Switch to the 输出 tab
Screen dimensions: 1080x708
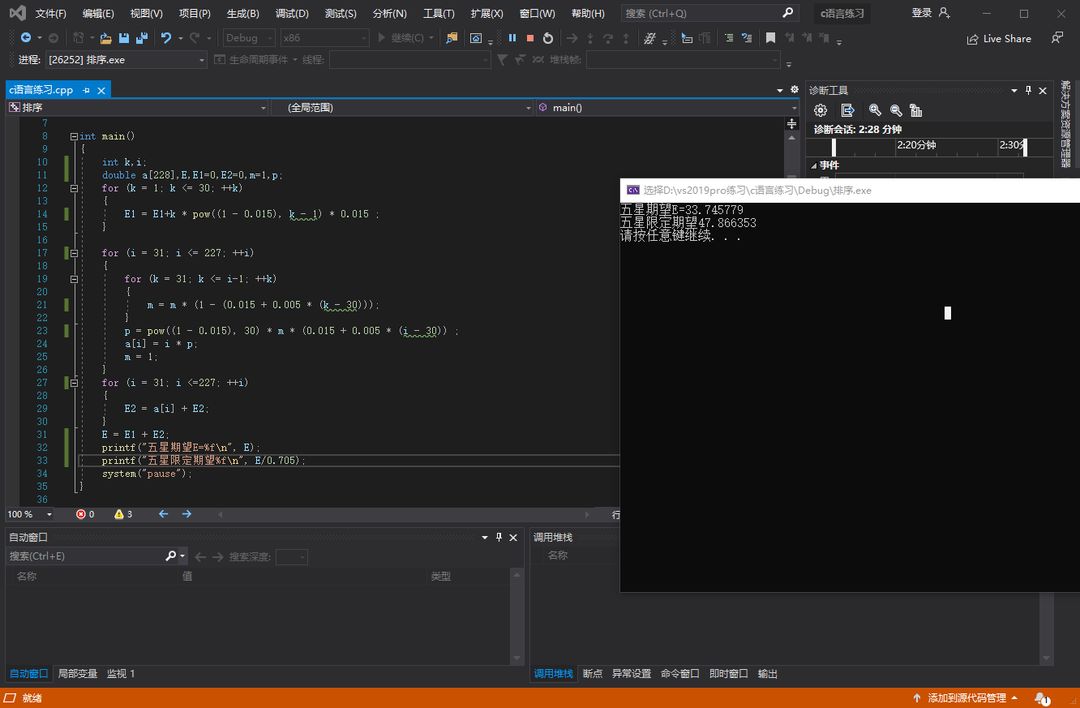tap(767, 674)
